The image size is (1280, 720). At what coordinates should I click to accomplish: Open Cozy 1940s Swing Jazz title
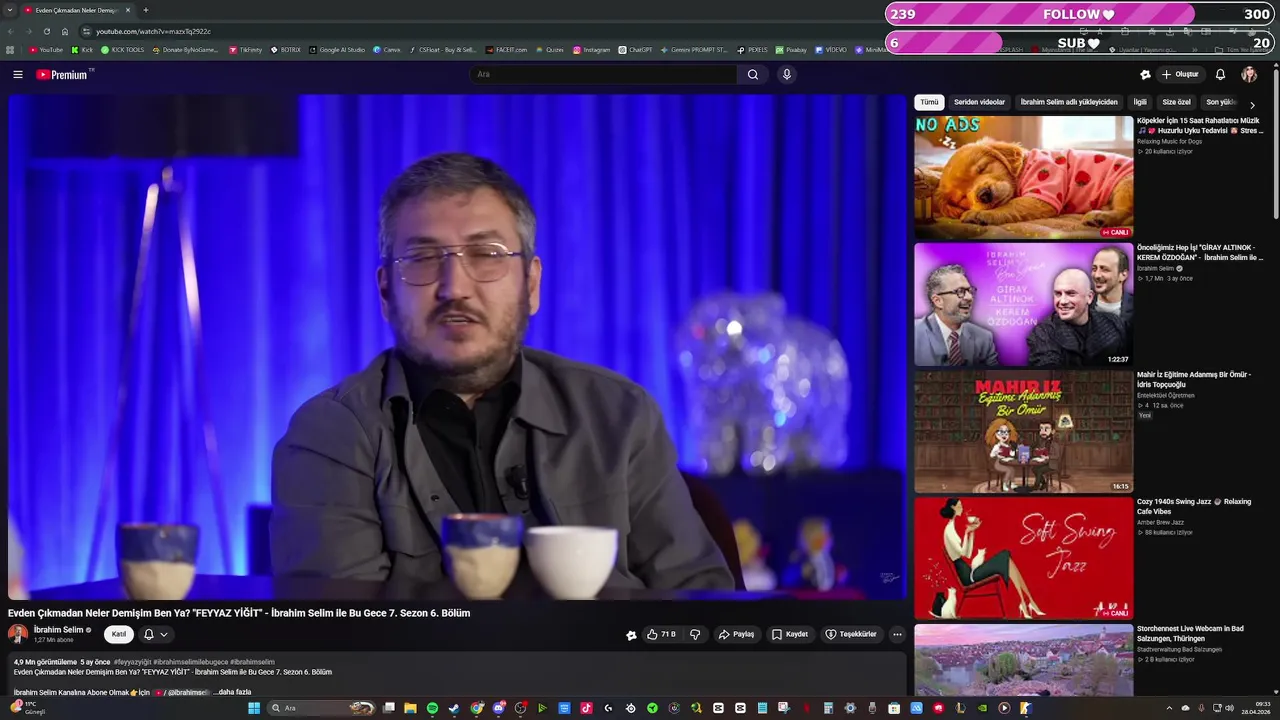pos(1194,507)
